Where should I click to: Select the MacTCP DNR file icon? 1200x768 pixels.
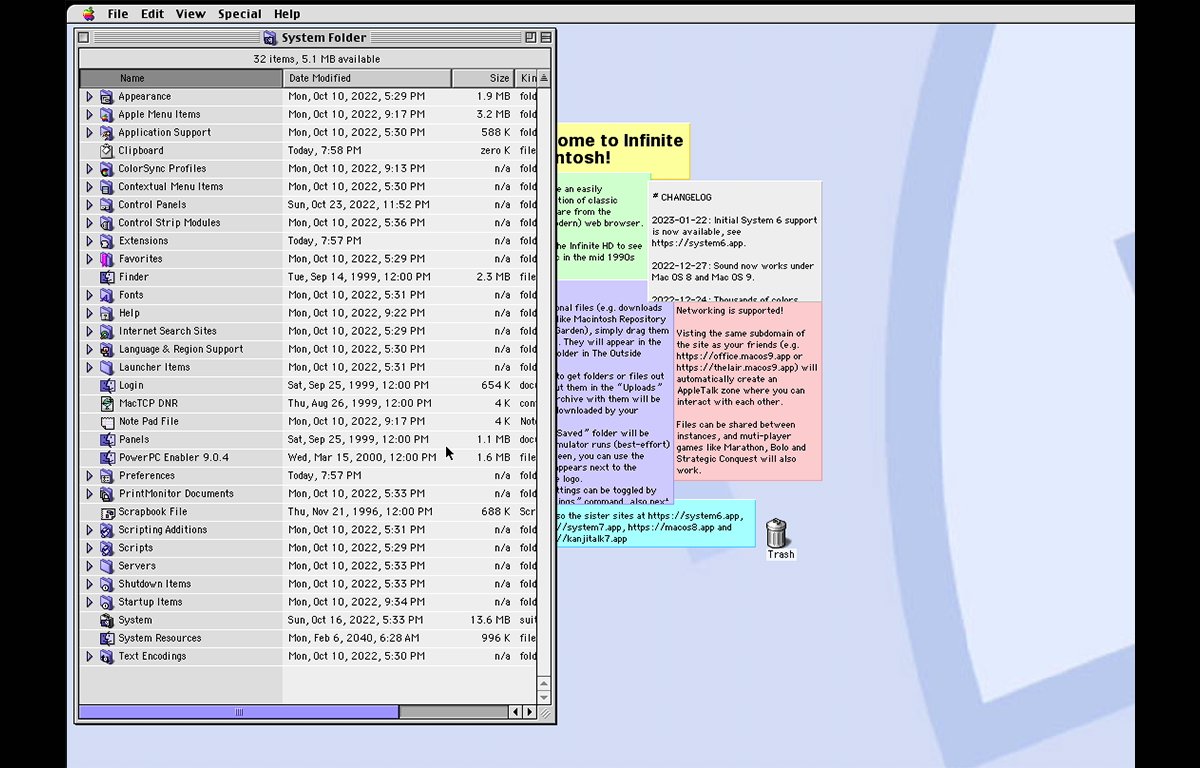pos(107,403)
